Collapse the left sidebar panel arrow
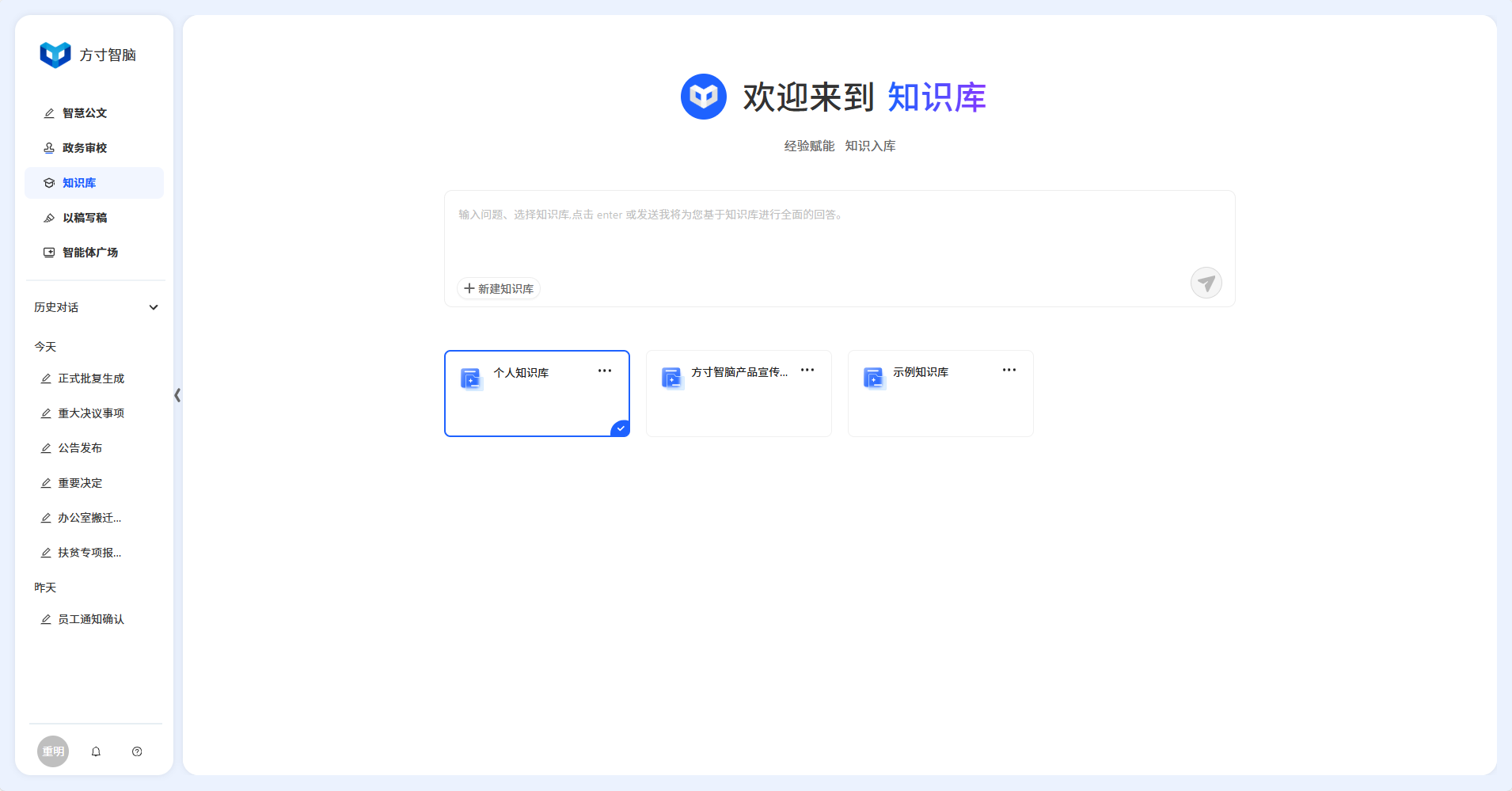Viewport: 1512px width, 791px height. 177,395
